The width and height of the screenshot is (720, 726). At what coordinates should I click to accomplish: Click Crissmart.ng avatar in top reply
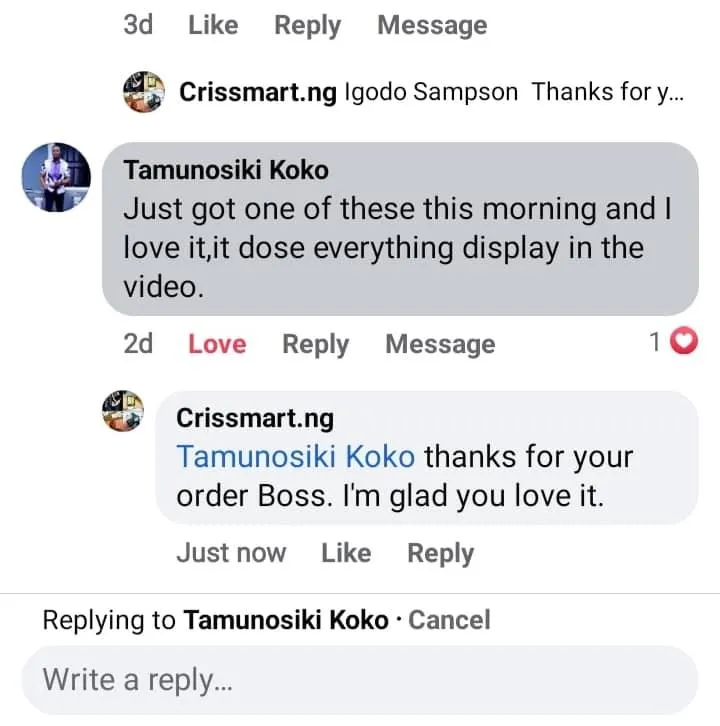[143, 92]
